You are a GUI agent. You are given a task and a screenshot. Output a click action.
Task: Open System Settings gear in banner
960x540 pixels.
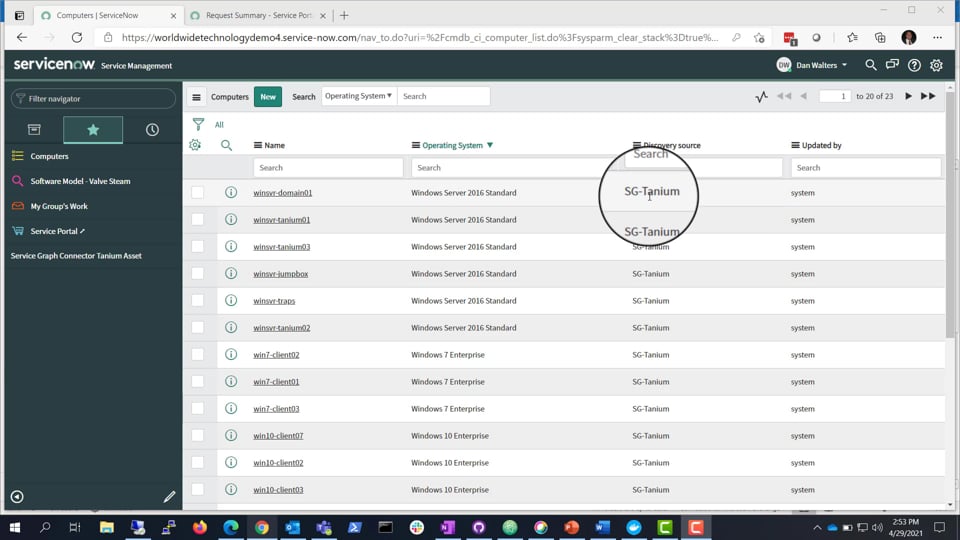[x=936, y=65]
